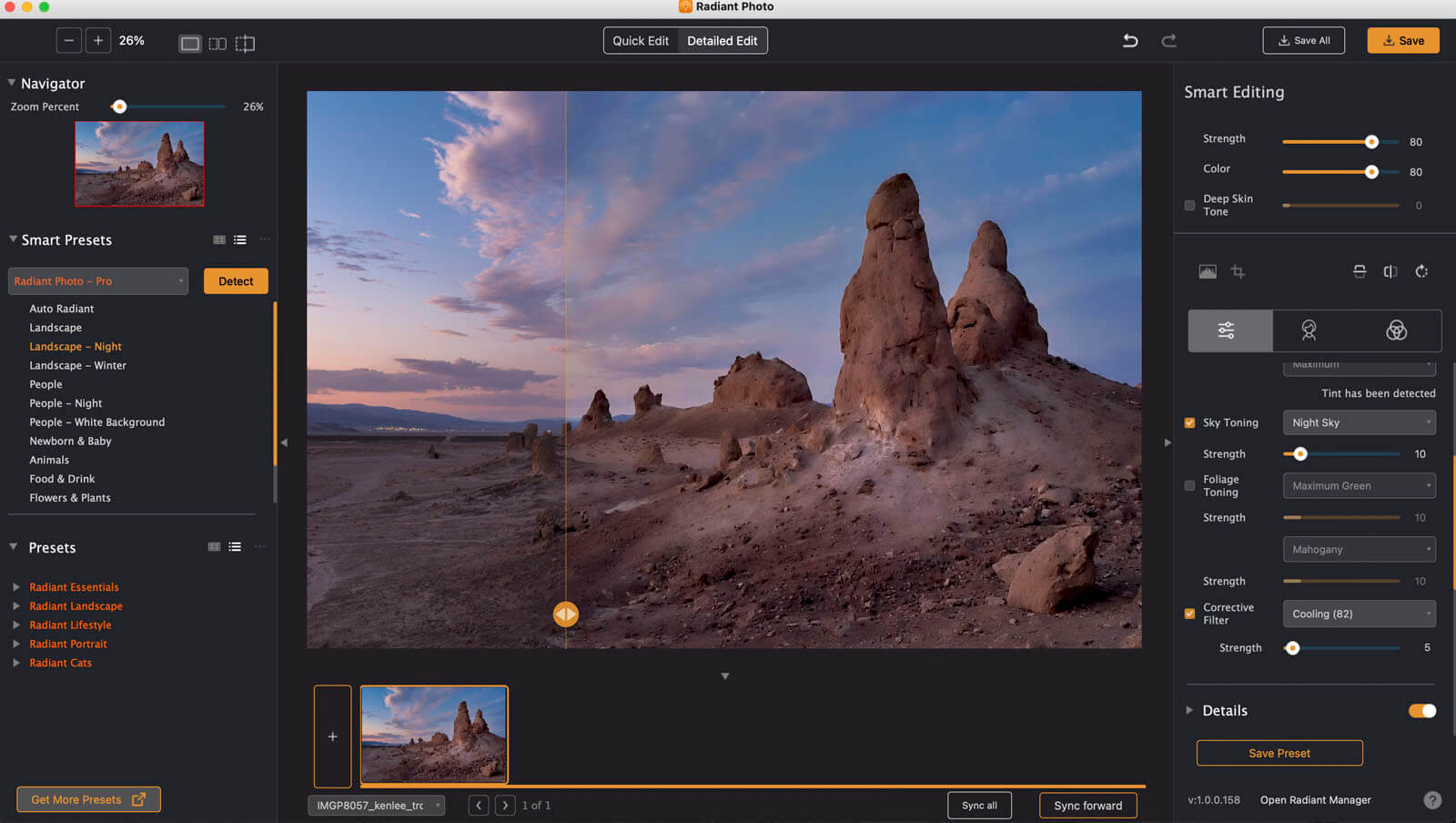Open the color grading circles icon

click(1396, 330)
